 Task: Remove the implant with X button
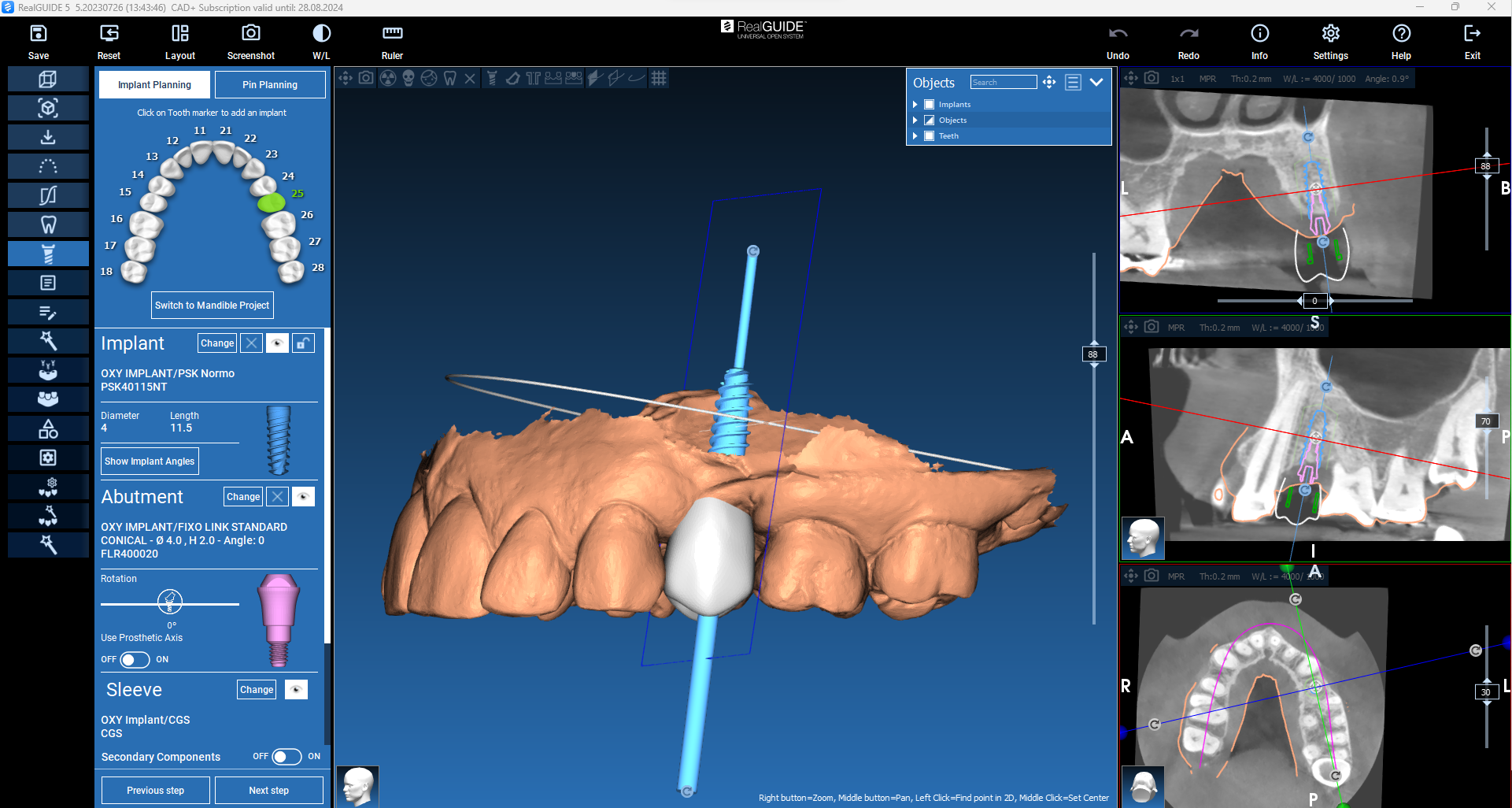[x=251, y=343]
